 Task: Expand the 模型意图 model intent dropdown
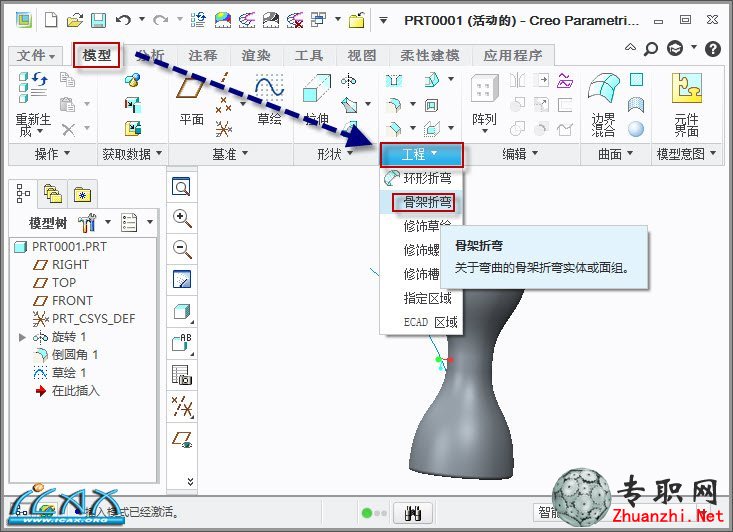687,154
